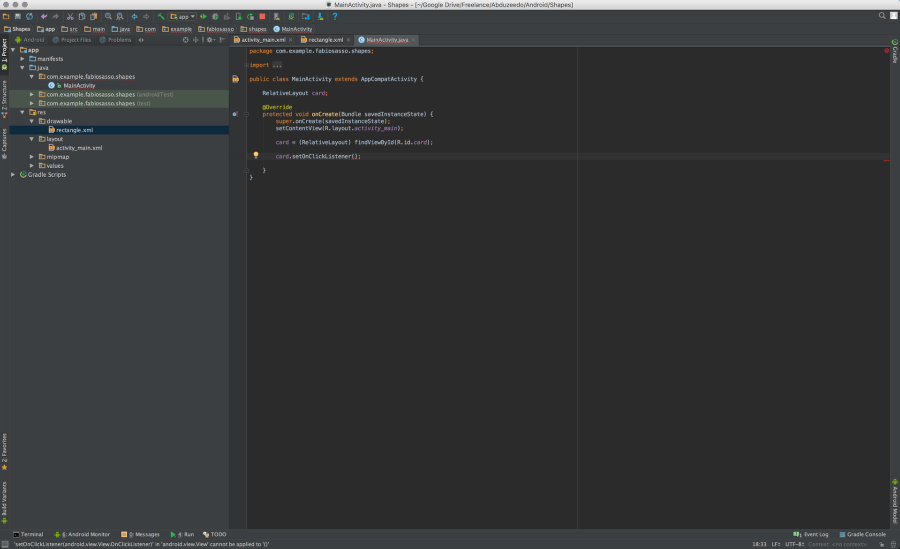Open the Android Monitor tool window

click(x=82, y=534)
